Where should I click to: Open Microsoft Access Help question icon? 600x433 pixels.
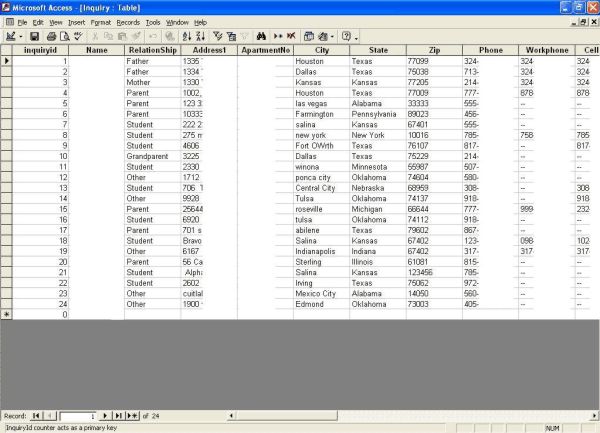tap(346, 36)
